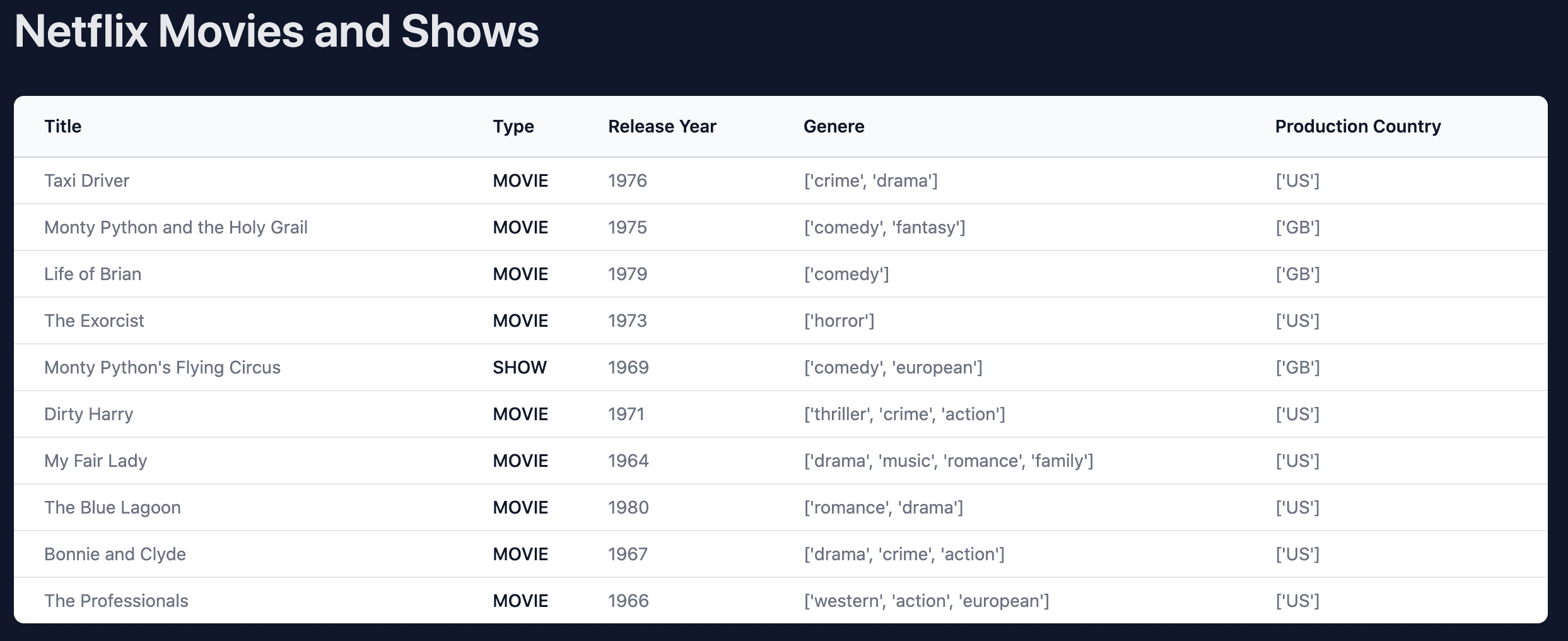Image resolution: width=1568 pixels, height=641 pixels.
Task: Click the Title column header
Action: [63, 126]
